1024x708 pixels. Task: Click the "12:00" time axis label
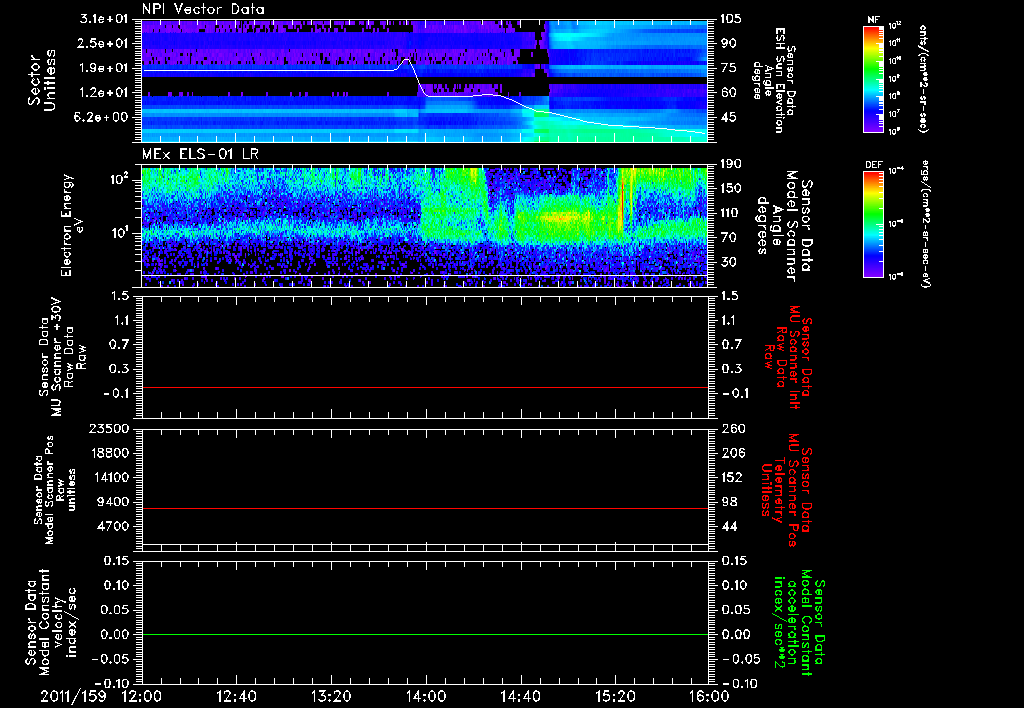[x=142, y=696]
